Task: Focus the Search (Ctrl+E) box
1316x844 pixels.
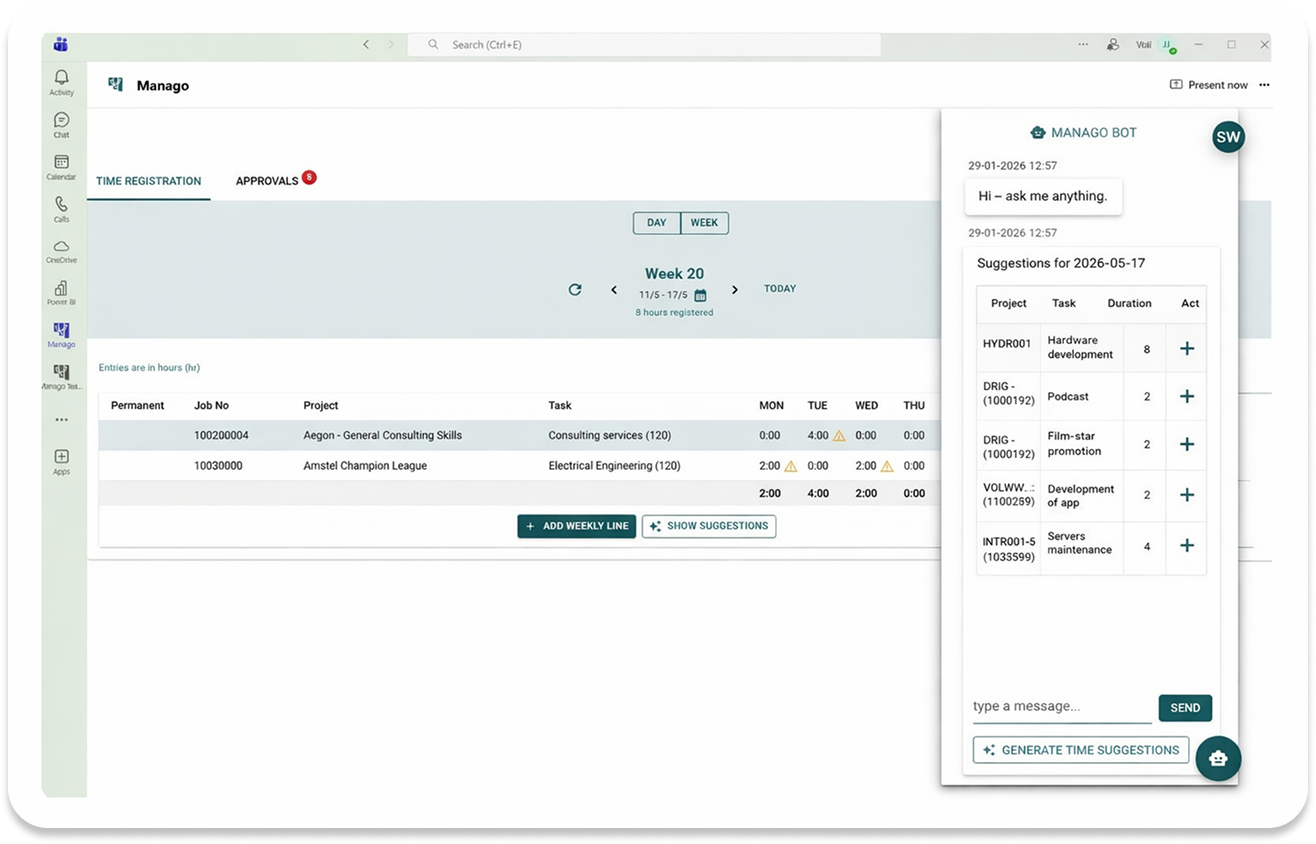Action: point(645,45)
